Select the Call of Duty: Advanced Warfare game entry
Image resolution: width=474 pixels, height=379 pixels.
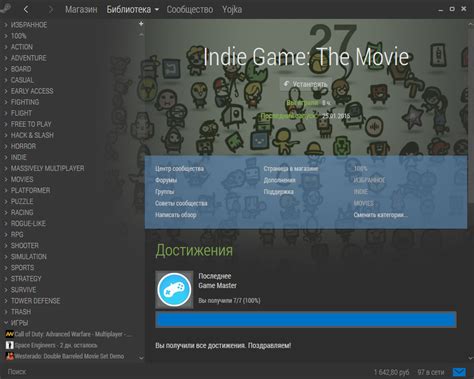click(x=69, y=334)
